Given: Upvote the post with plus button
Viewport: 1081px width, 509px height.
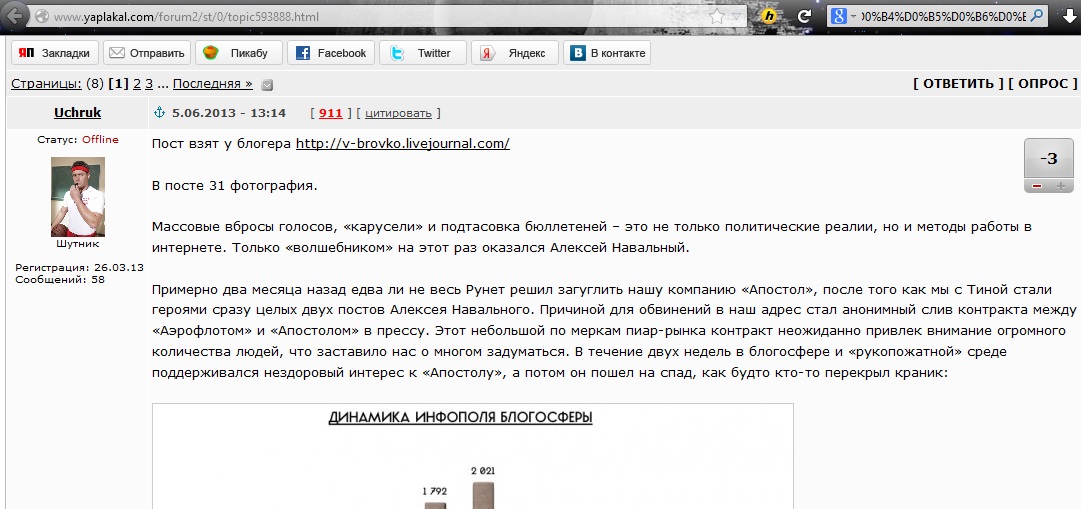Looking at the screenshot, I should click(x=1061, y=186).
